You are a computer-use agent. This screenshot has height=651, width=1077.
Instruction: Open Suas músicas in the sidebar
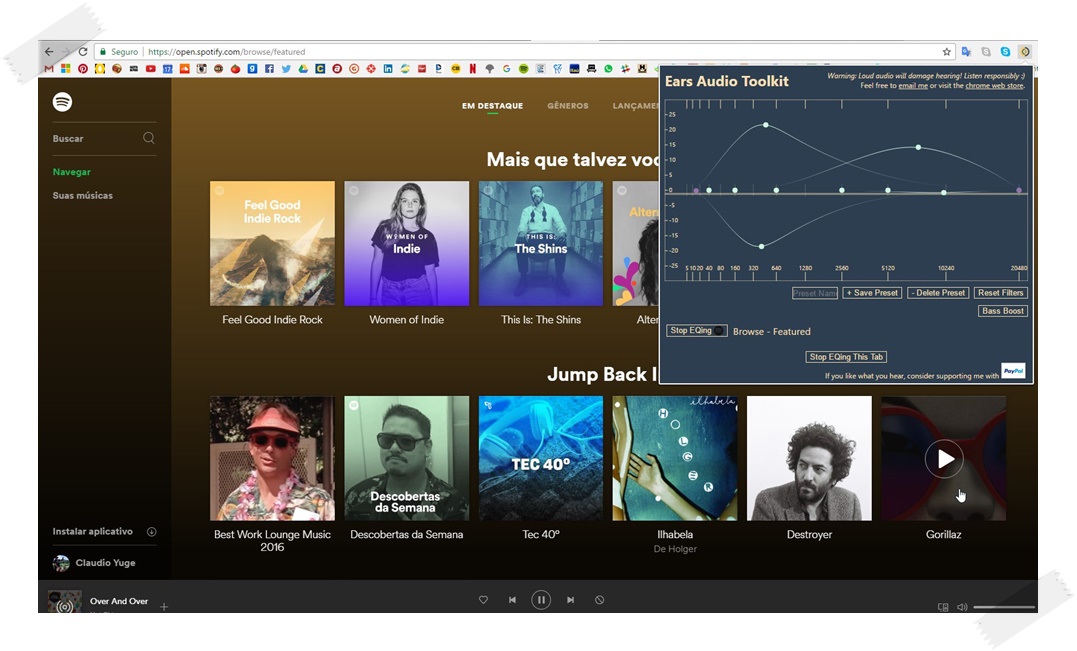[83, 196]
